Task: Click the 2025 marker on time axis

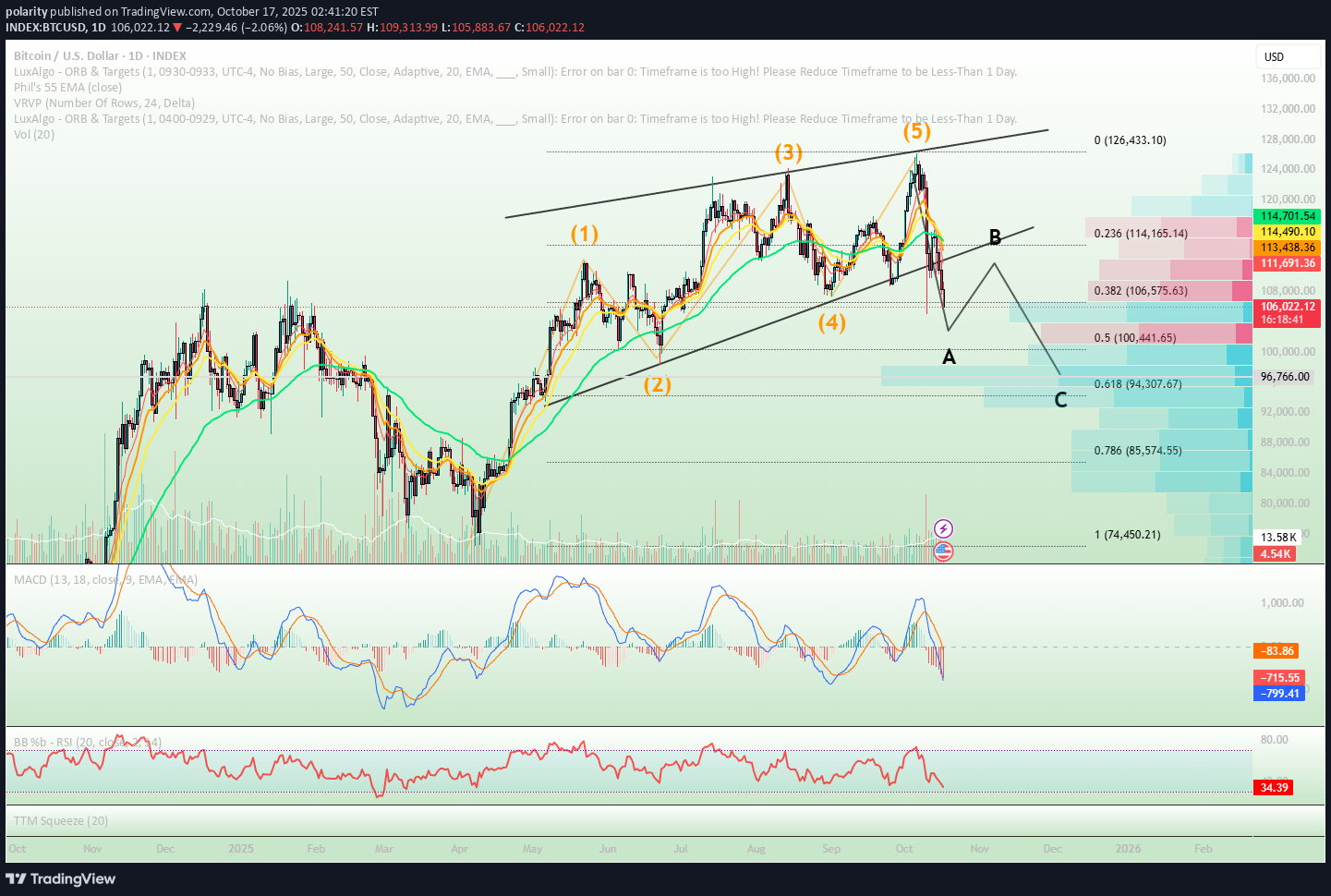Action: (240, 848)
